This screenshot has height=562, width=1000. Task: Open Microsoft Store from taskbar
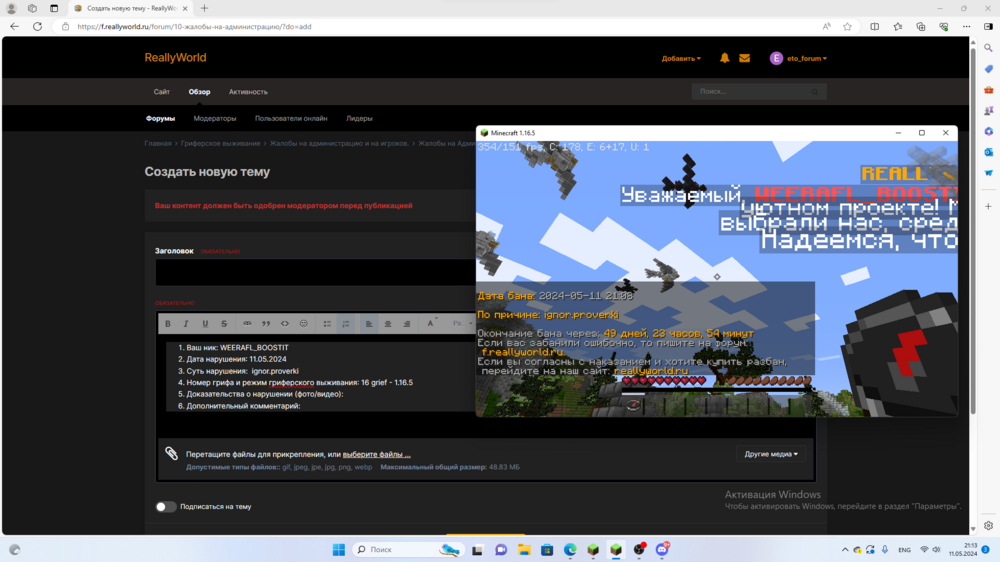pyautogui.click(x=547, y=549)
